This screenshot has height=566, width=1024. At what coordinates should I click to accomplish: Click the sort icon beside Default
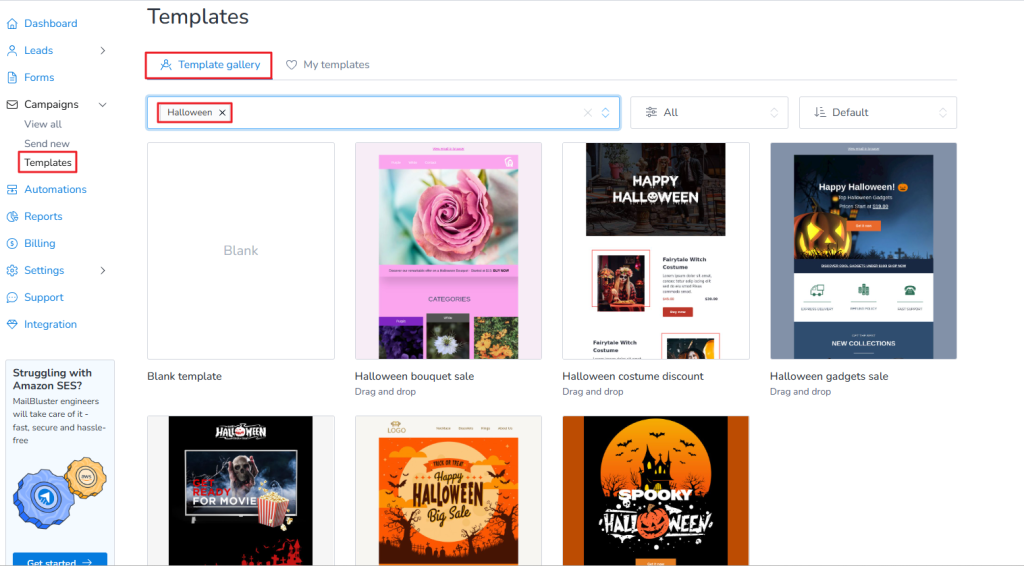(x=820, y=112)
